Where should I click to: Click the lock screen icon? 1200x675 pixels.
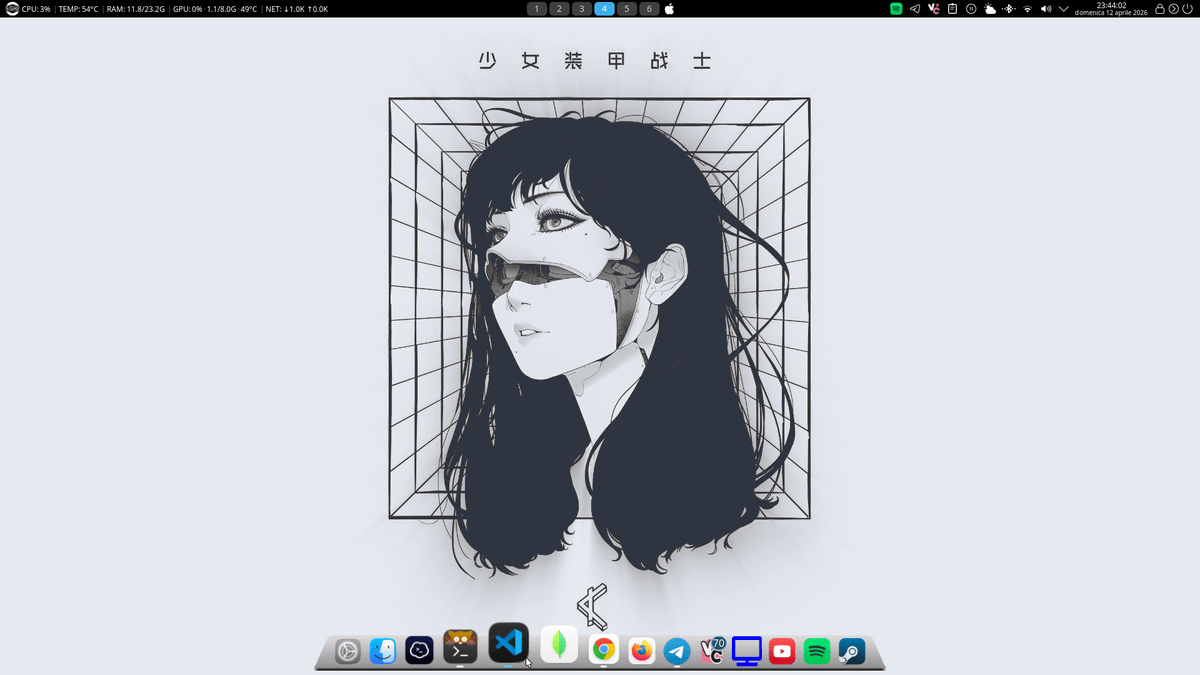pyautogui.click(x=1160, y=9)
